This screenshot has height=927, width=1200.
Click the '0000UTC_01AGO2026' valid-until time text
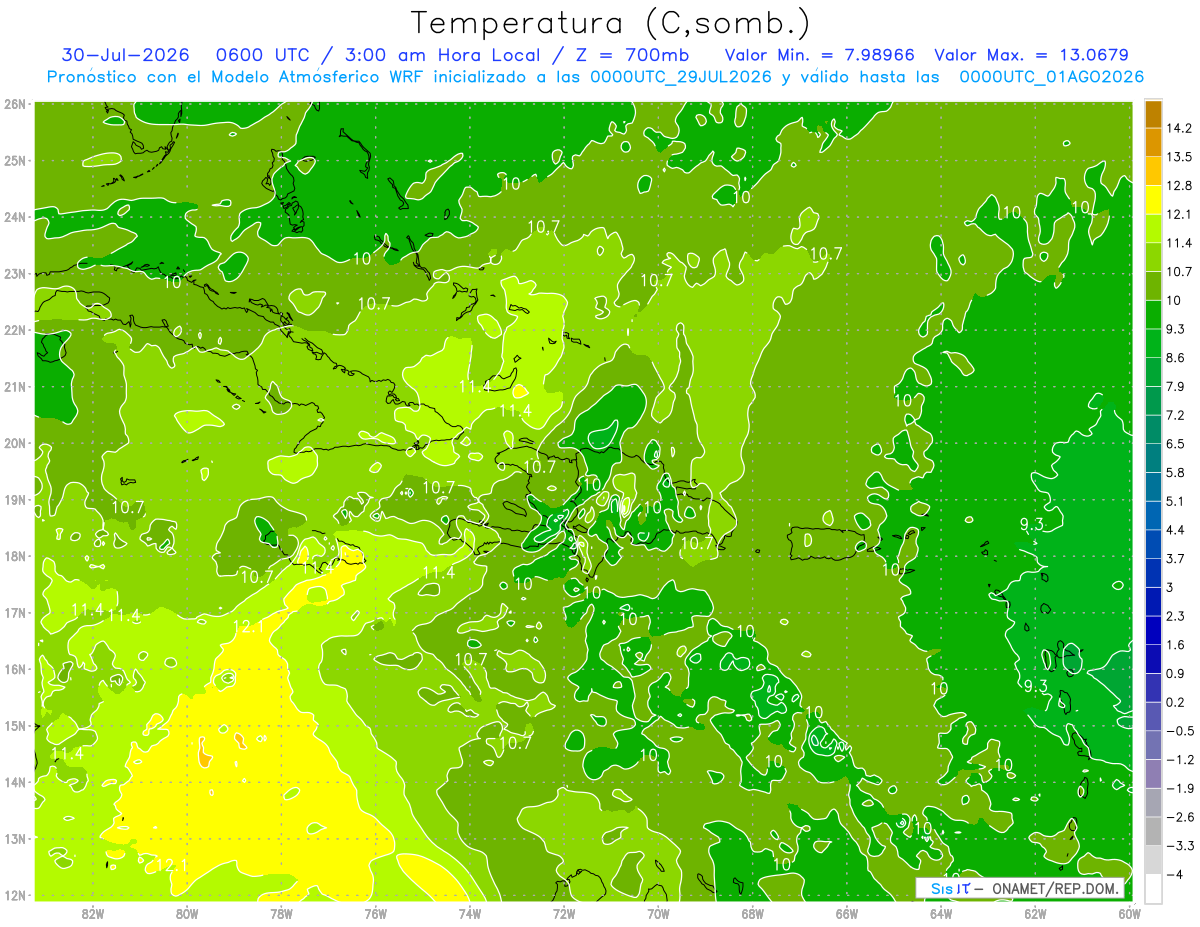click(x=1051, y=77)
